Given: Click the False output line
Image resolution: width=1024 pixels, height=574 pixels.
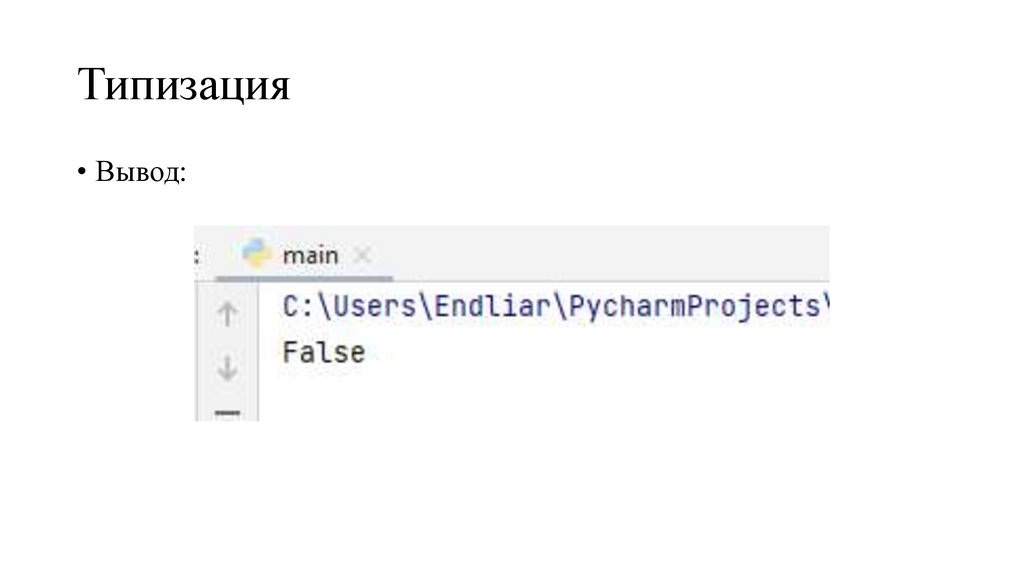Looking at the screenshot, I should pyautogui.click(x=323, y=352).
